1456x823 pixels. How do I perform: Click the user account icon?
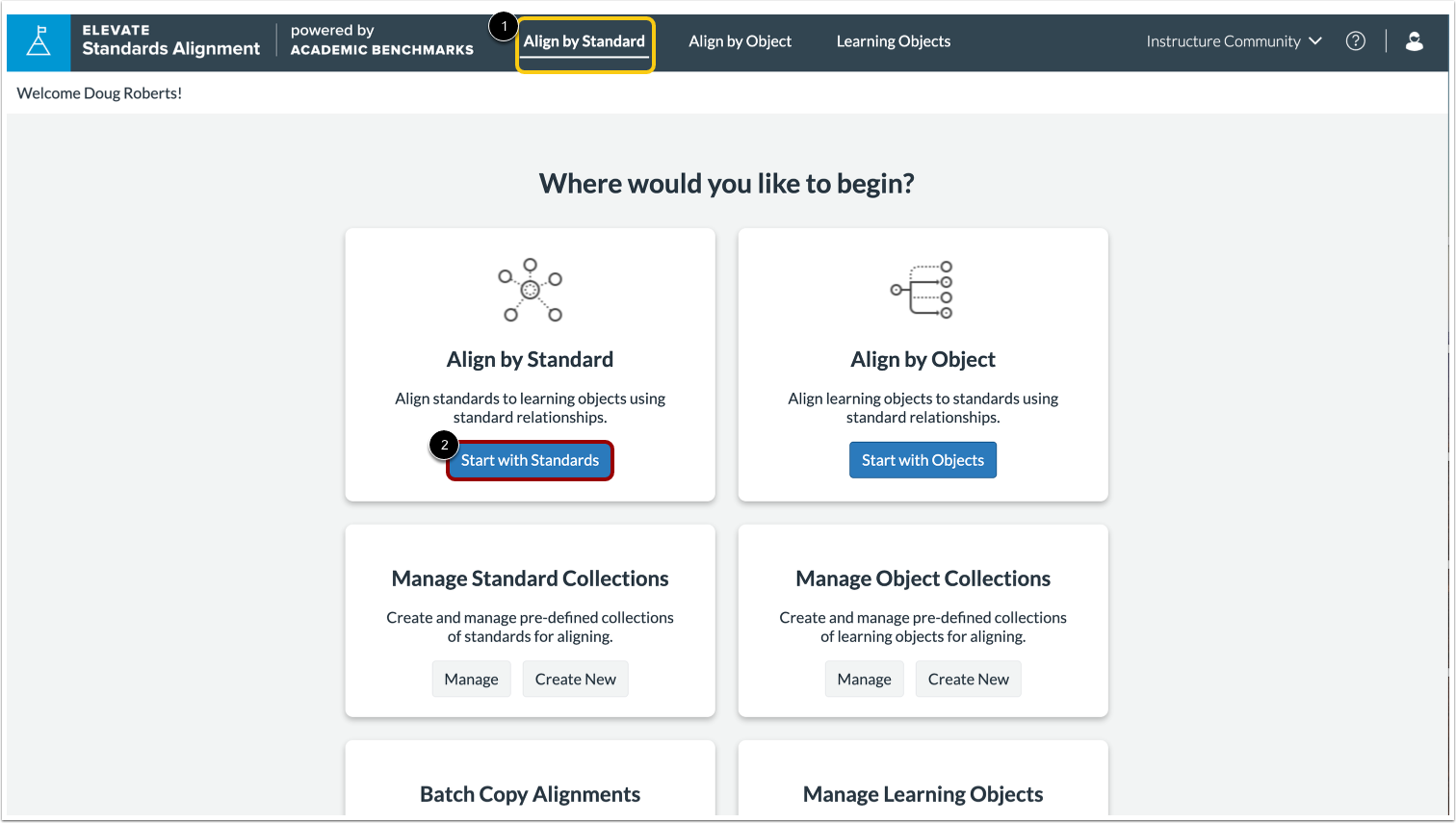[1415, 40]
